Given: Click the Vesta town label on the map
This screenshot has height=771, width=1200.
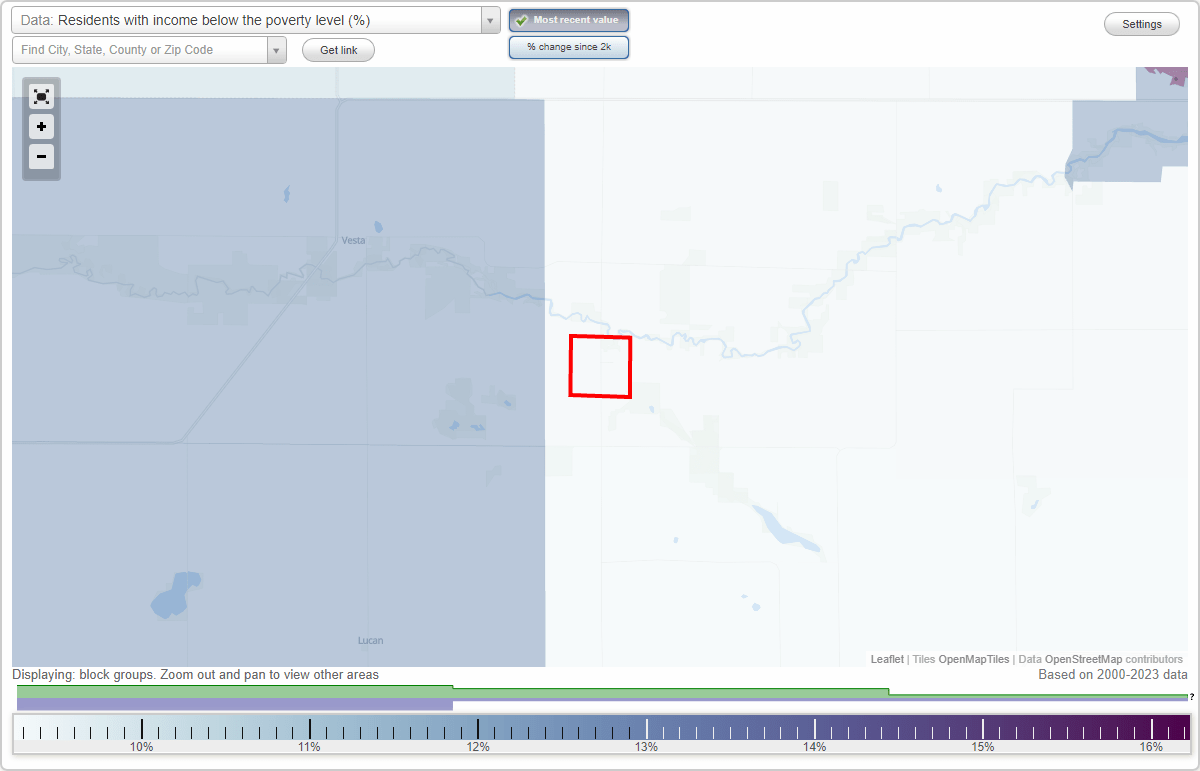Looking at the screenshot, I should point(352,240).
